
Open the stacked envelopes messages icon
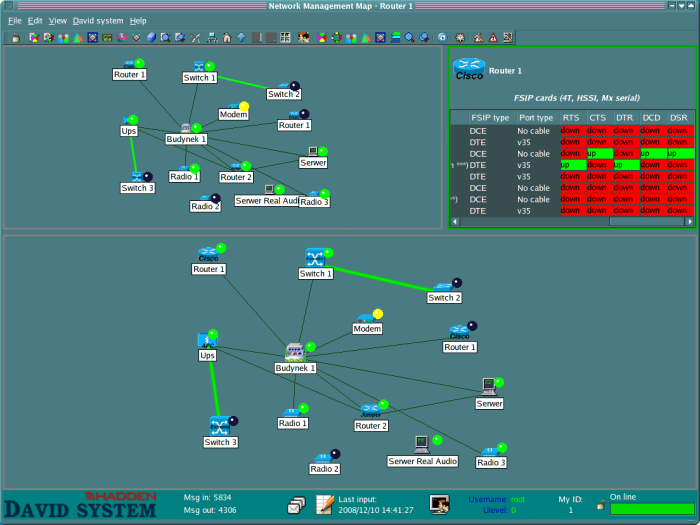(296, 505)
